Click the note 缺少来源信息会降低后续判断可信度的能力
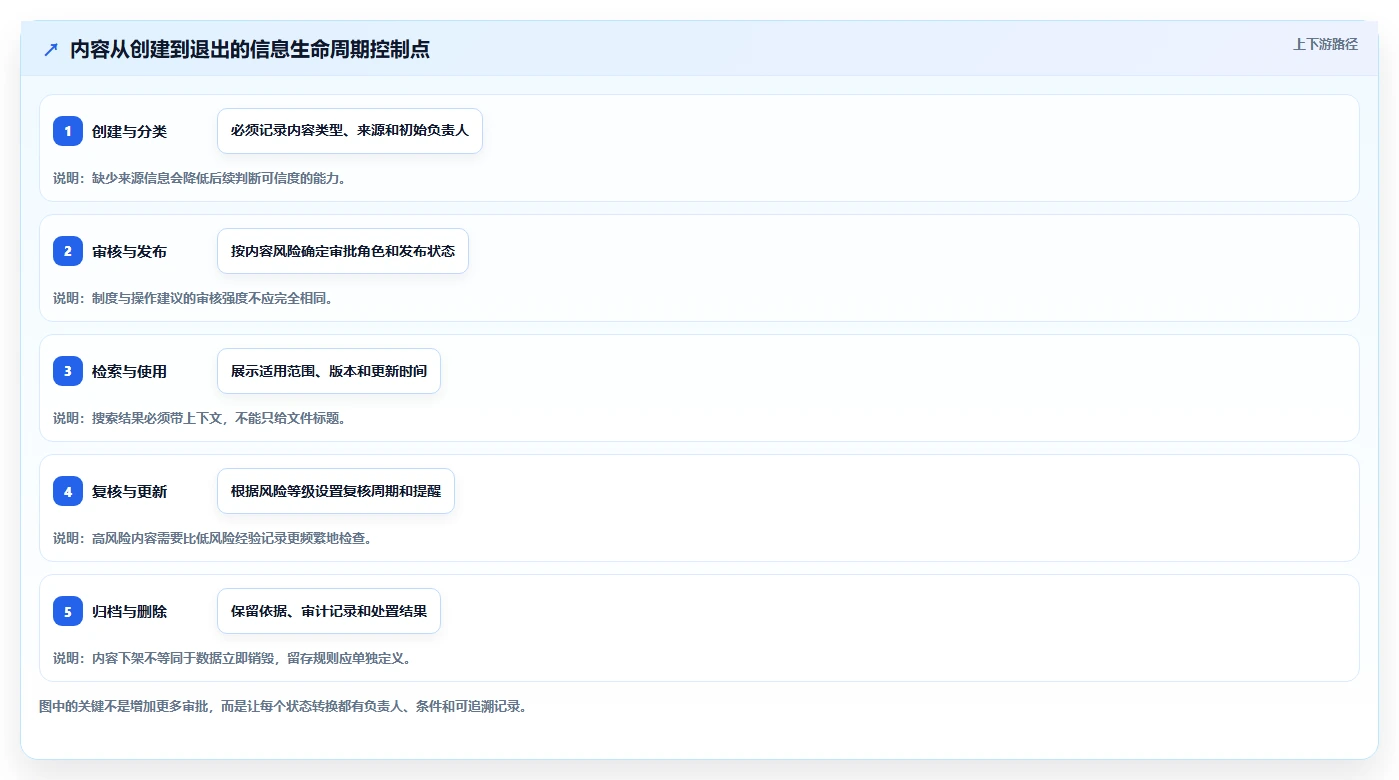The width and height of the screenshot is (1399, 780). click(x=219, y=178)
